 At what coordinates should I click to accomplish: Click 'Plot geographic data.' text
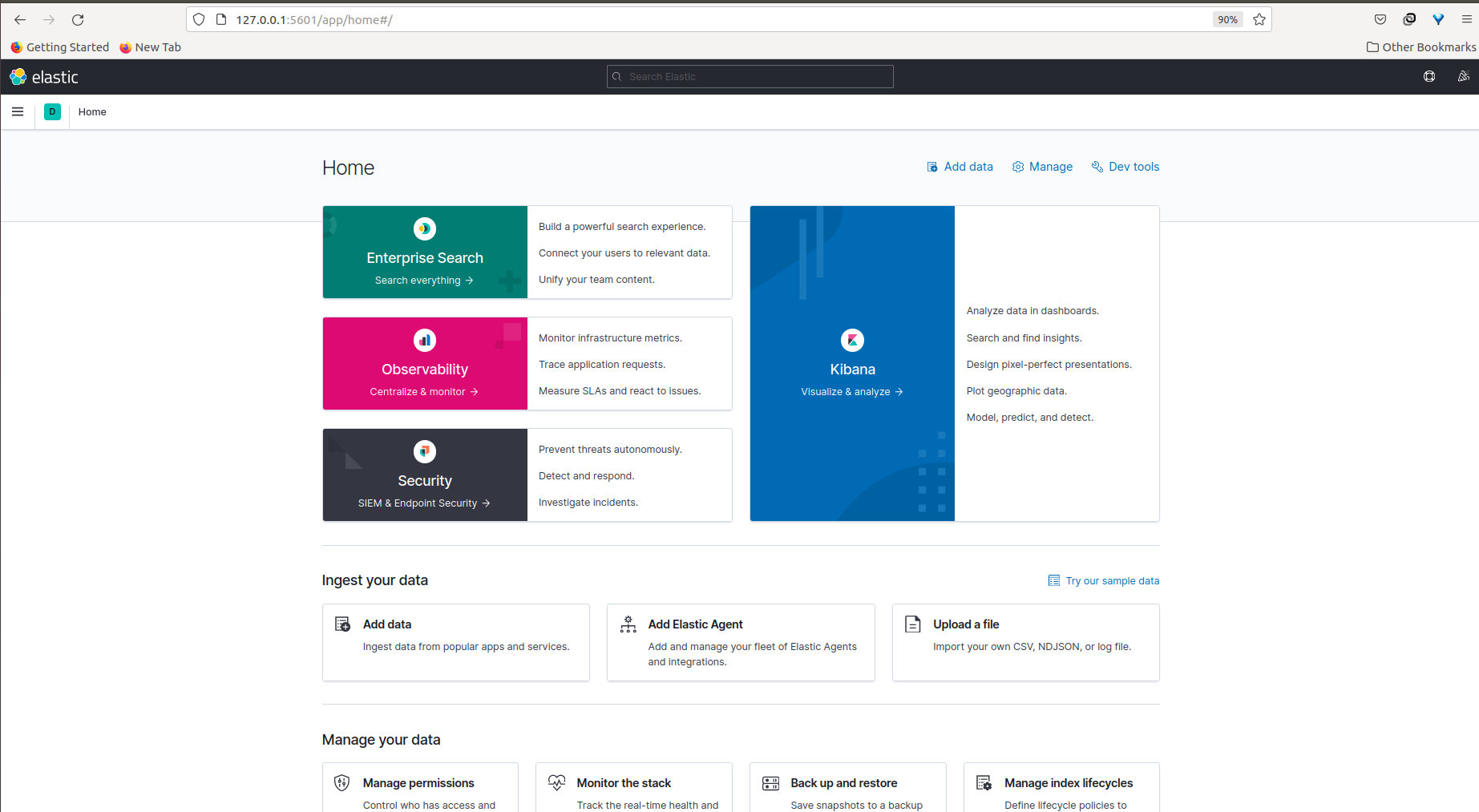click(1016, 391)
